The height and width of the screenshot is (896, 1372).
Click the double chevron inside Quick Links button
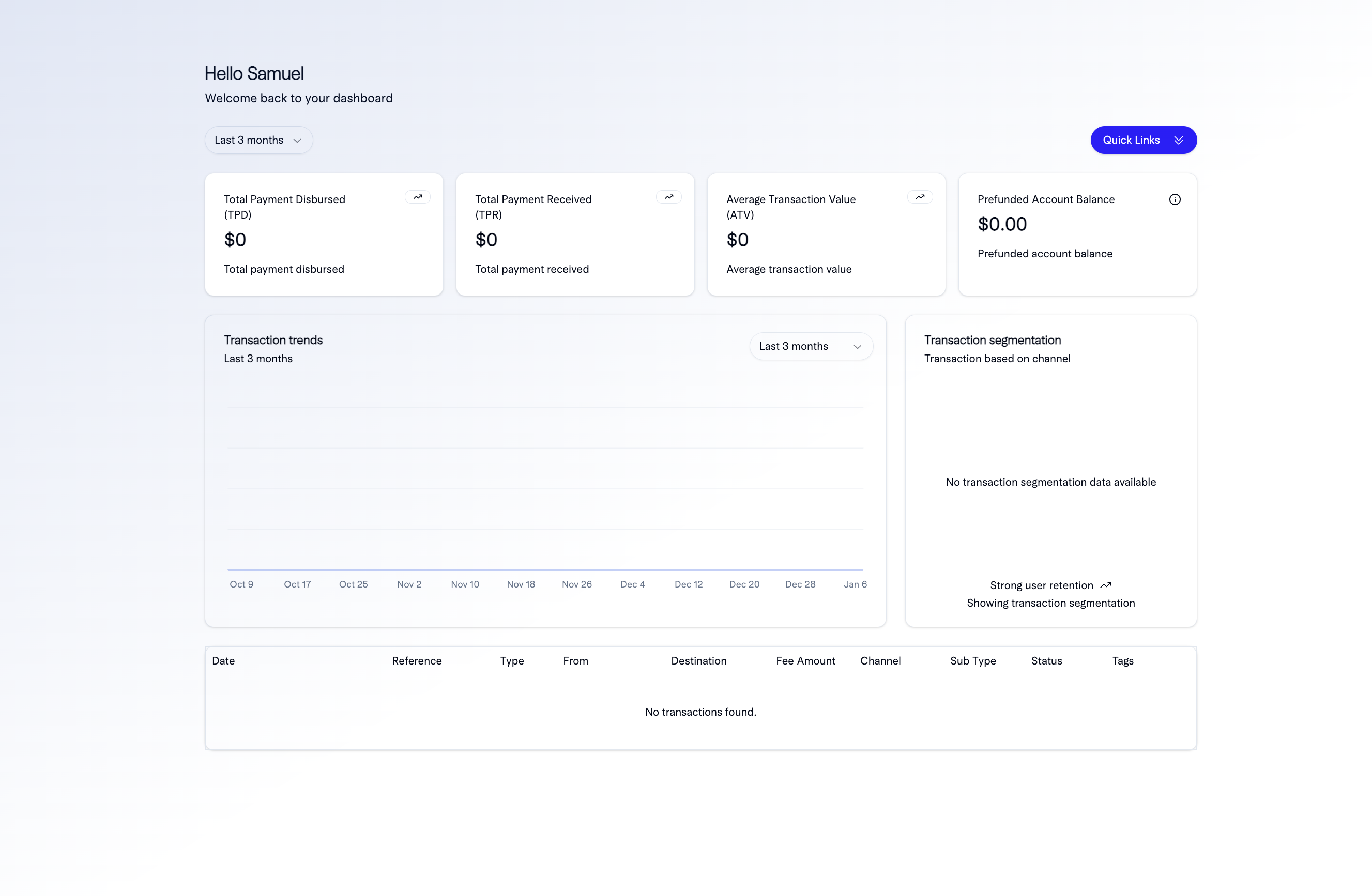click(1179, 140)
